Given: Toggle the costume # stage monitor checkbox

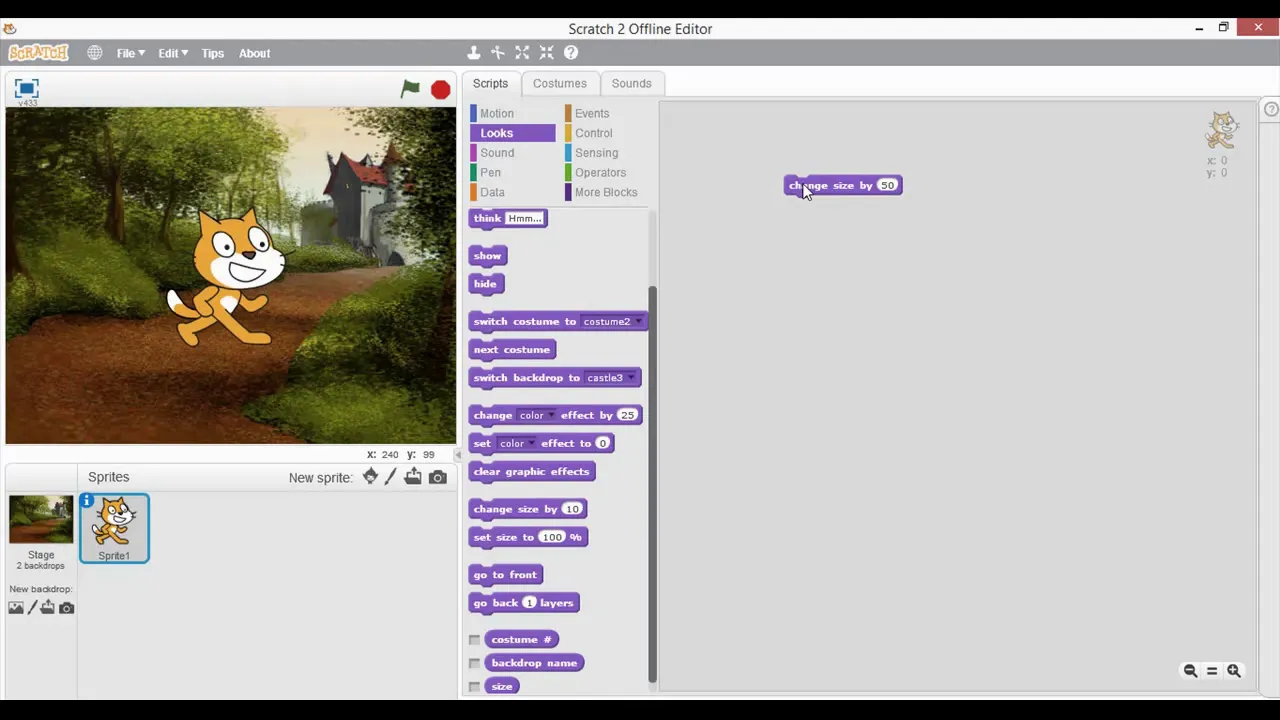Looking at the screenshot, I should pyautogui.click(x=475, y=640).
